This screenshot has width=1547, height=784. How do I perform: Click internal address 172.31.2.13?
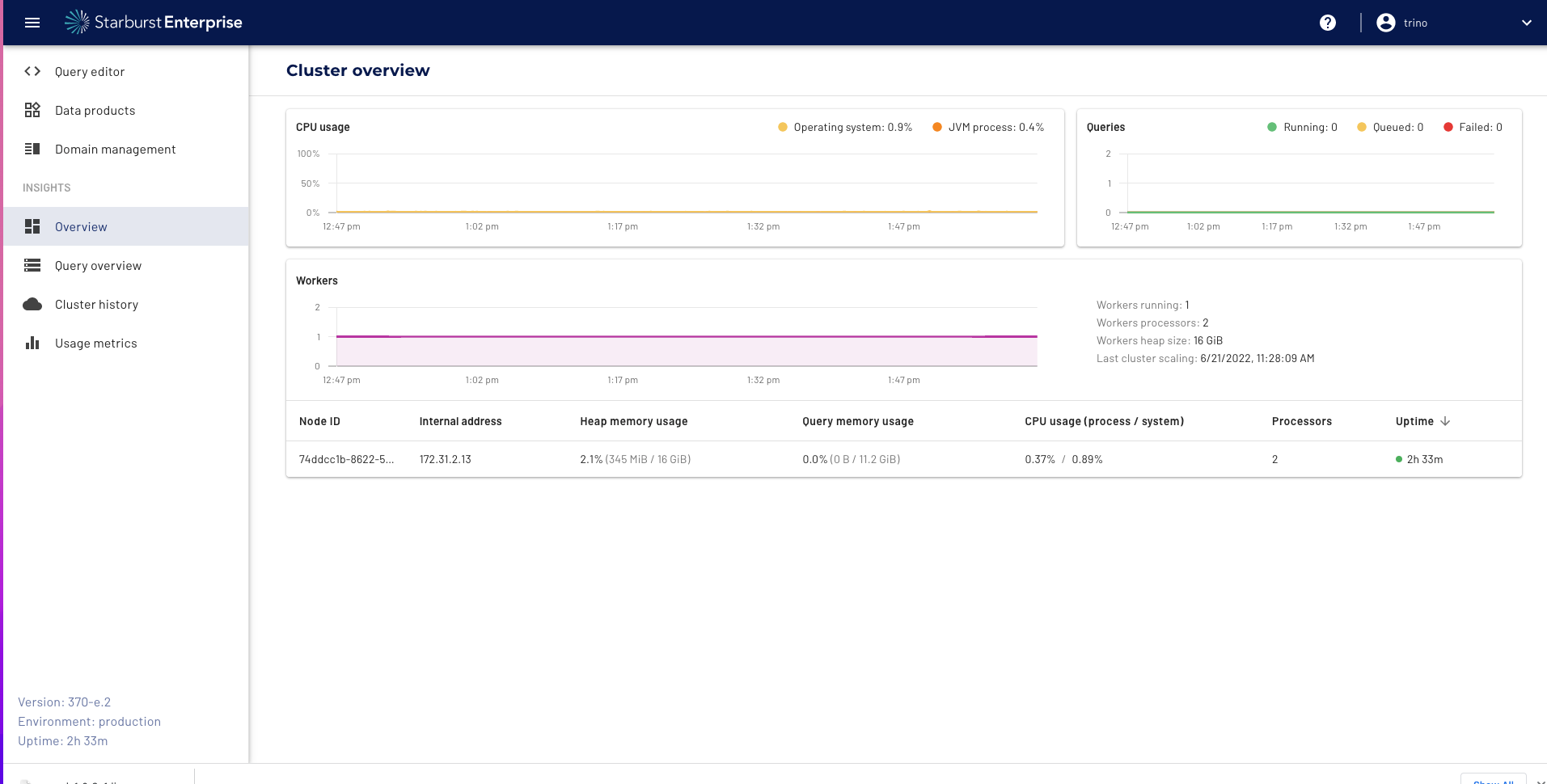[445, 459]
